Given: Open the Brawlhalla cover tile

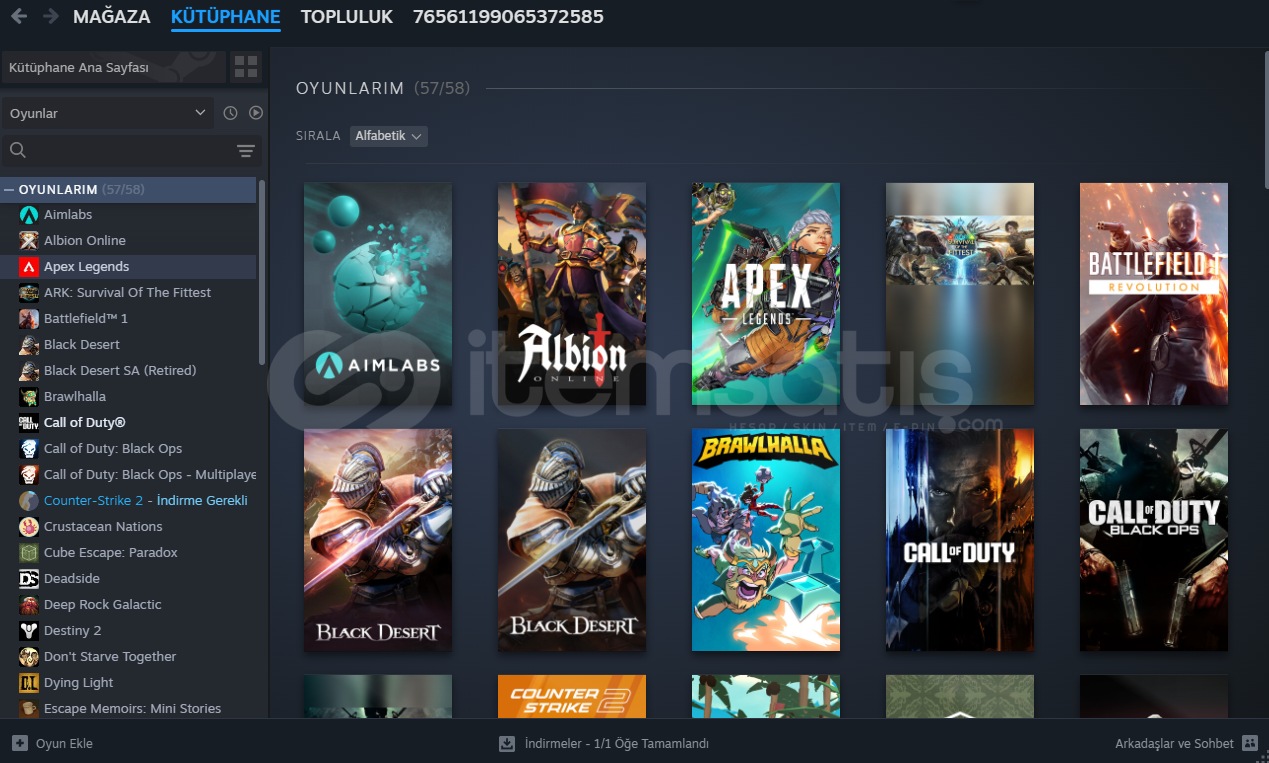Looking at the screenshot, I should [x=766, y=541].
